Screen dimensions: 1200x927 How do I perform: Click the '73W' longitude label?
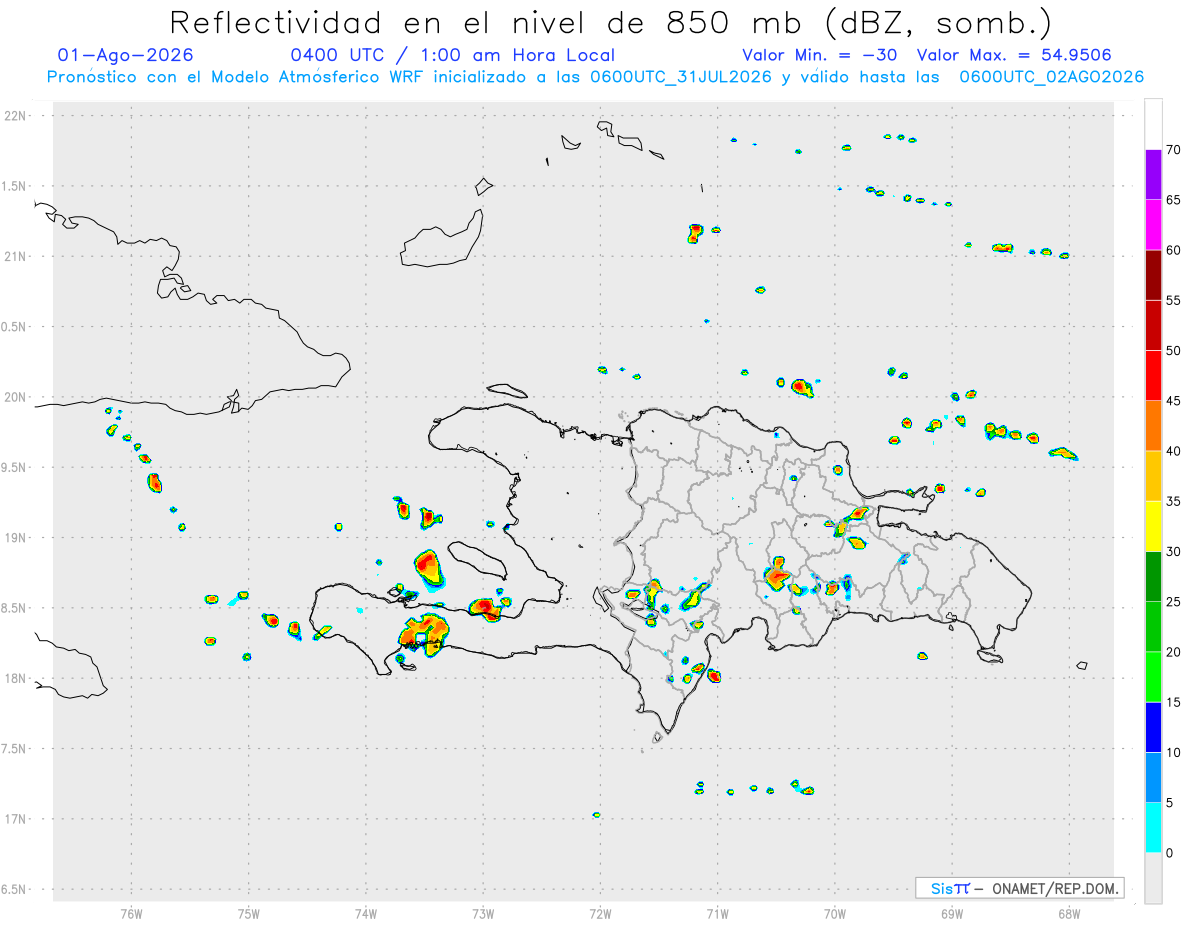483,914
